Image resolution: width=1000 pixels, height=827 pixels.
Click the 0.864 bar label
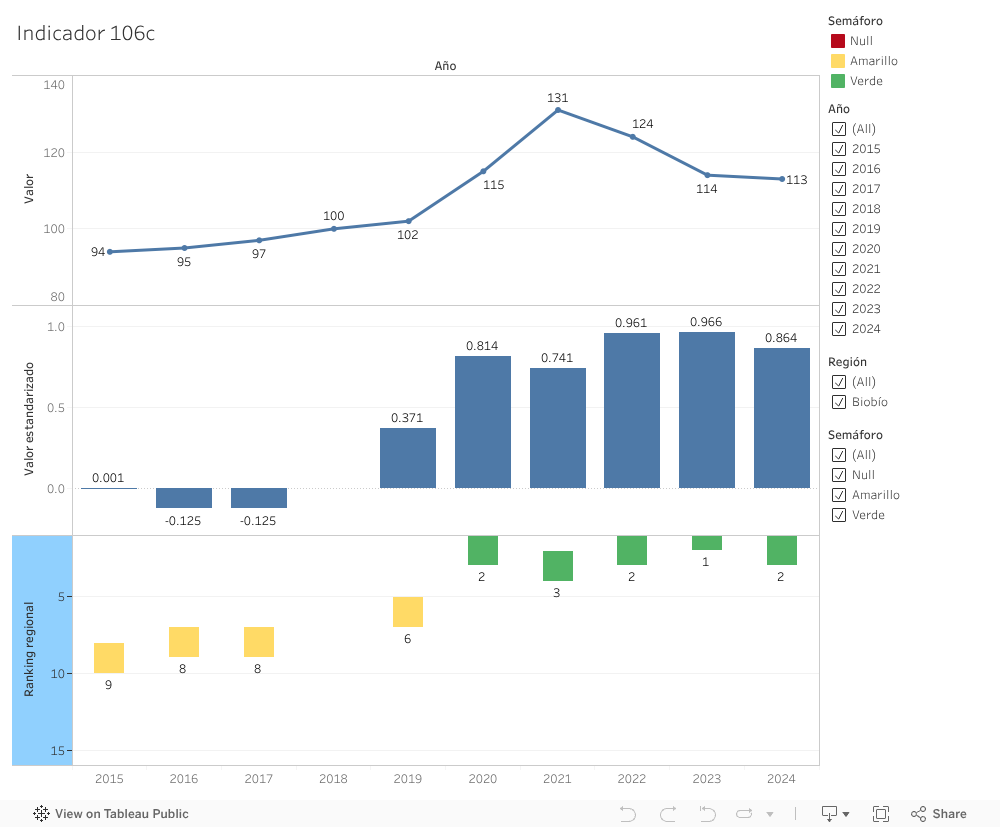(781, 338)
